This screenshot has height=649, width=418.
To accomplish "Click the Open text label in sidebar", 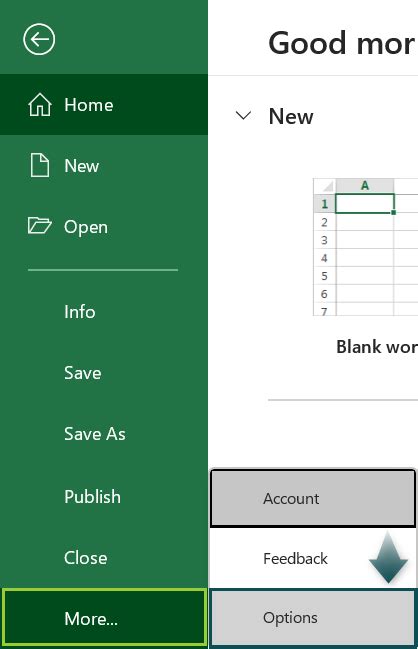I will [x=86, y=227].
